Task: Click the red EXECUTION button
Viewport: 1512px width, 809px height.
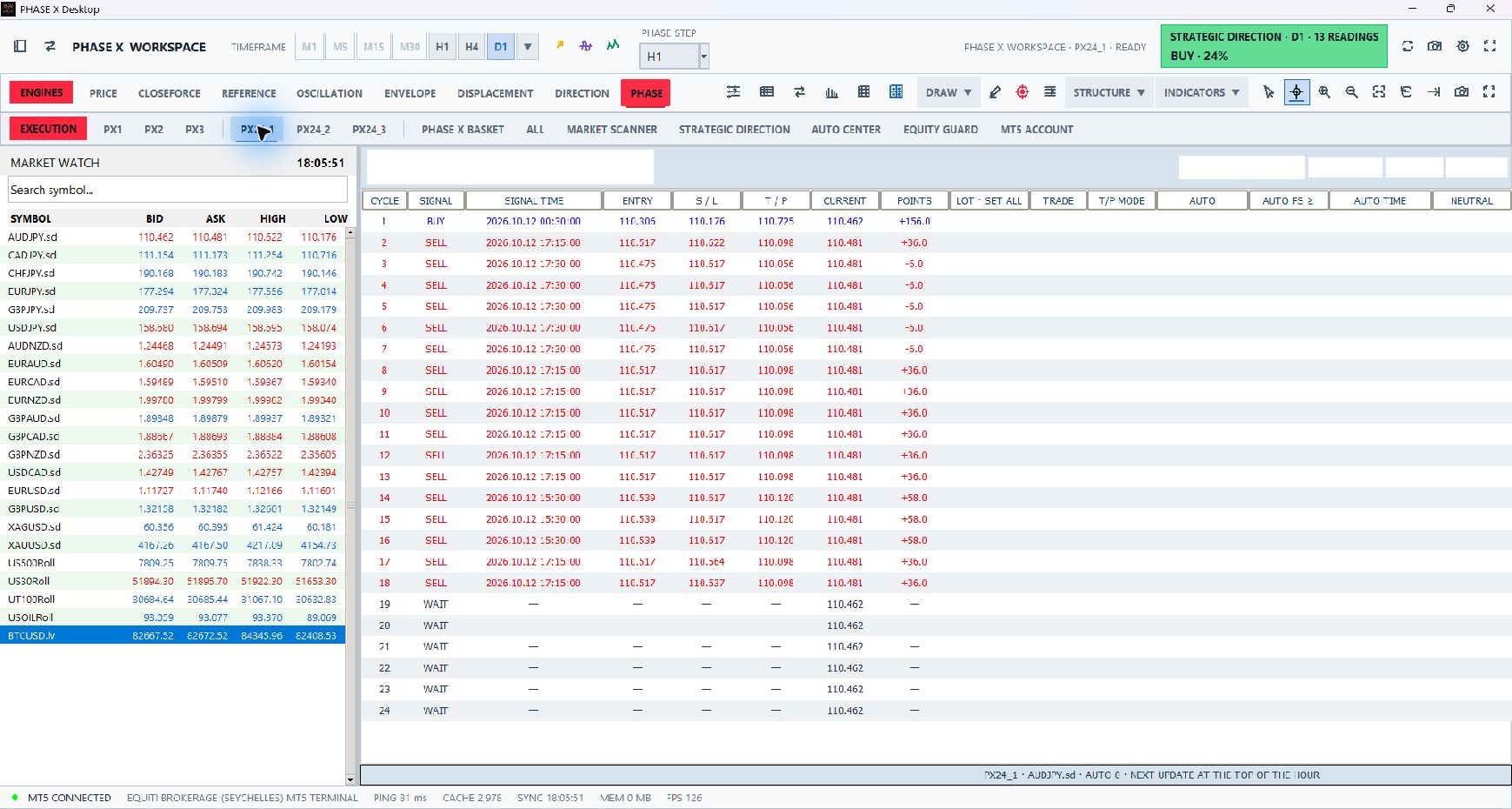Action: coord(48,129)
